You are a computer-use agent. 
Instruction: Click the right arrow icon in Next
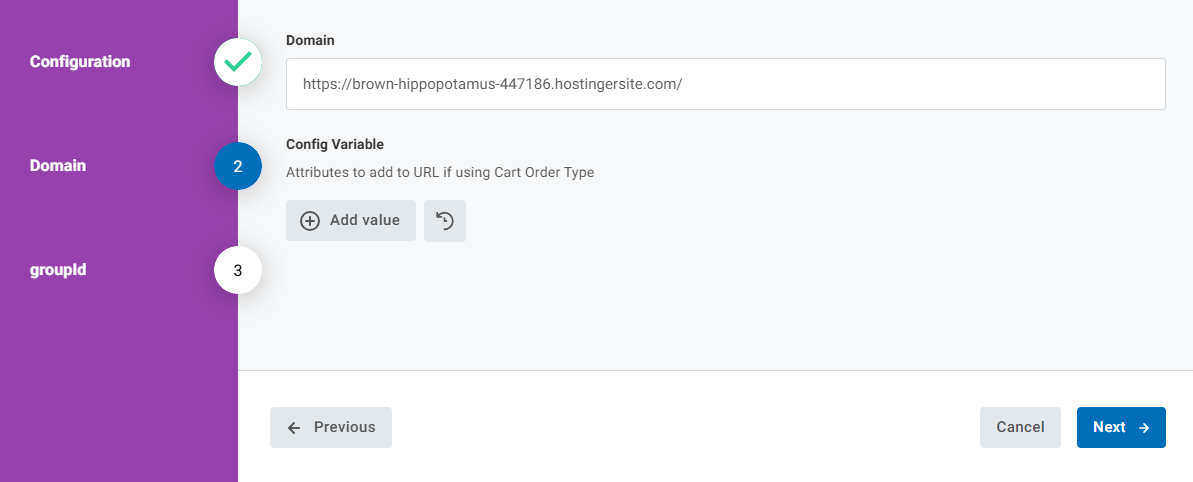click(1144, 427)
